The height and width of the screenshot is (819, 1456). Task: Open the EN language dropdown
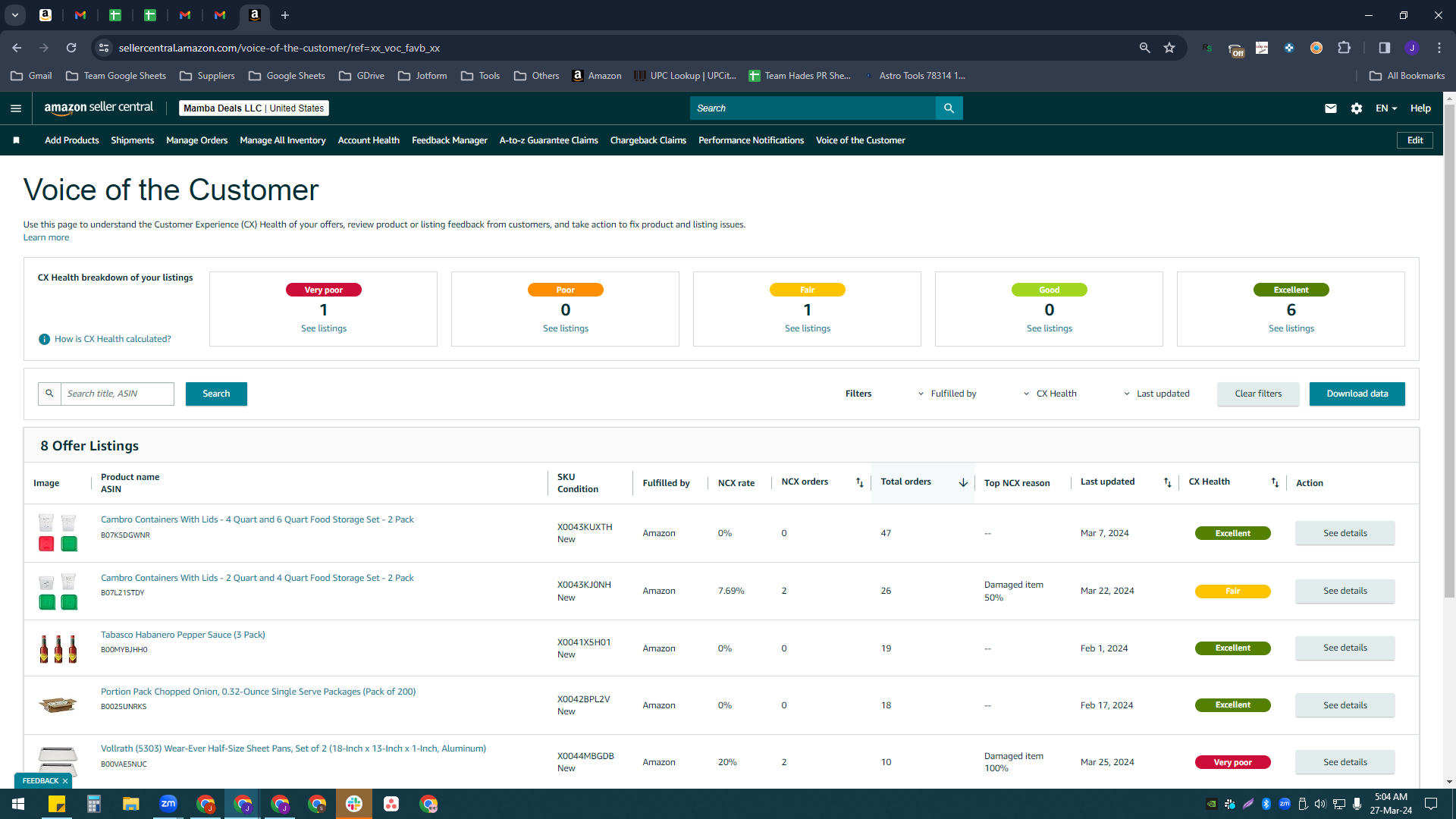point(1386,108)
